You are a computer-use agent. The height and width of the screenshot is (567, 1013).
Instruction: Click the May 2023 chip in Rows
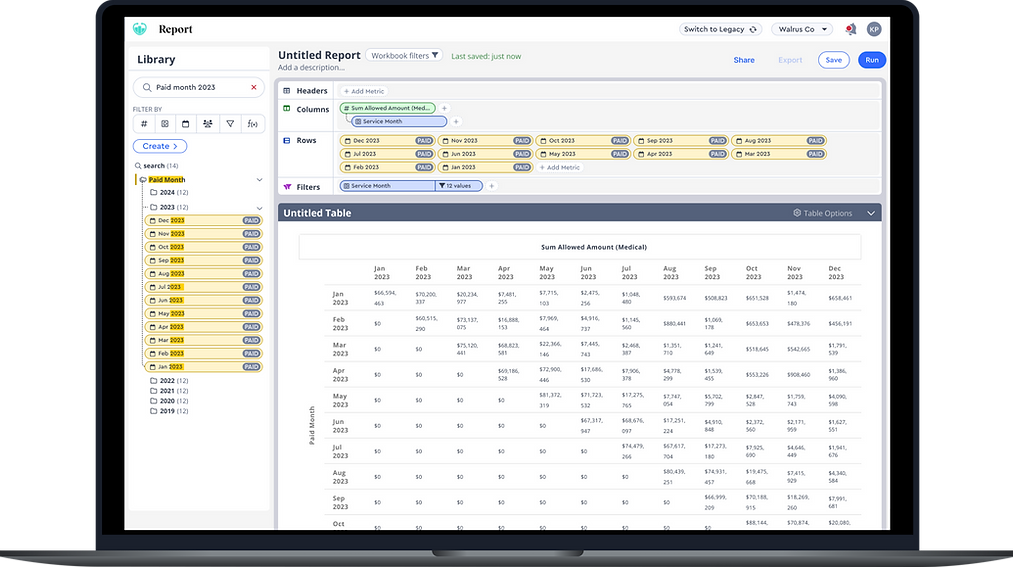coord(583,154)
